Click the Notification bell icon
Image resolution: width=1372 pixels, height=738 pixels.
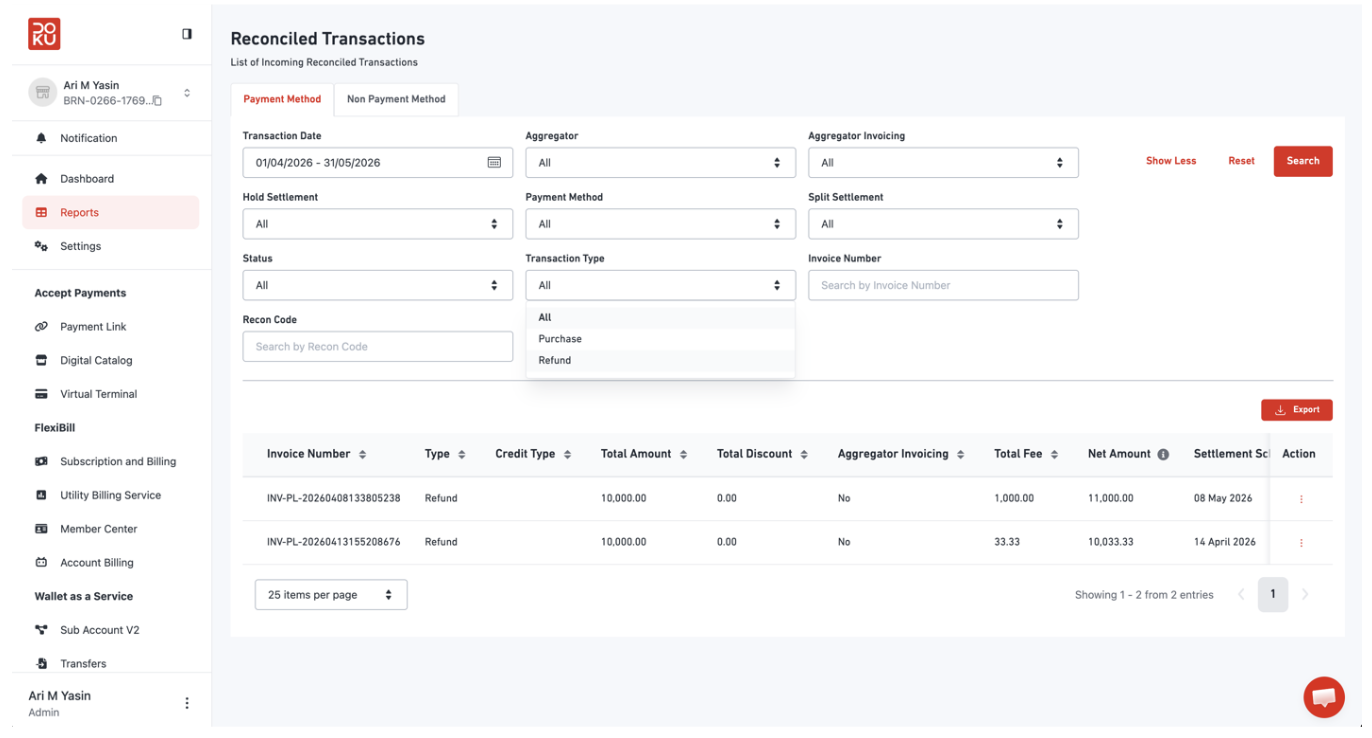(41, 138)
